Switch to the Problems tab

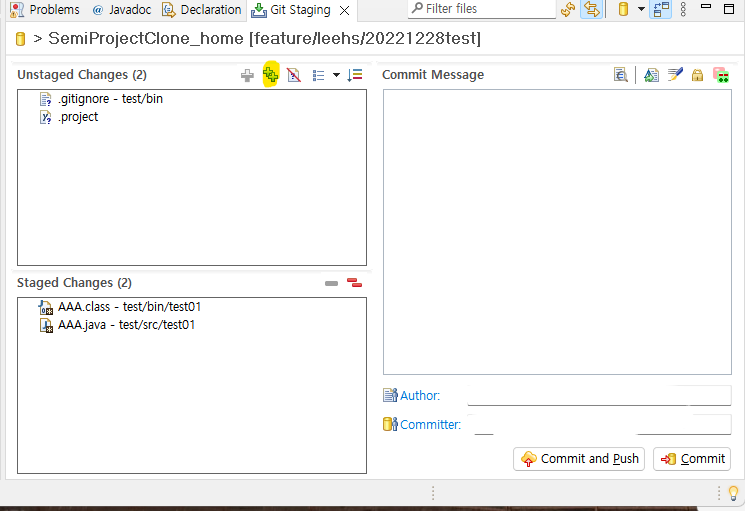click(45, 9)
